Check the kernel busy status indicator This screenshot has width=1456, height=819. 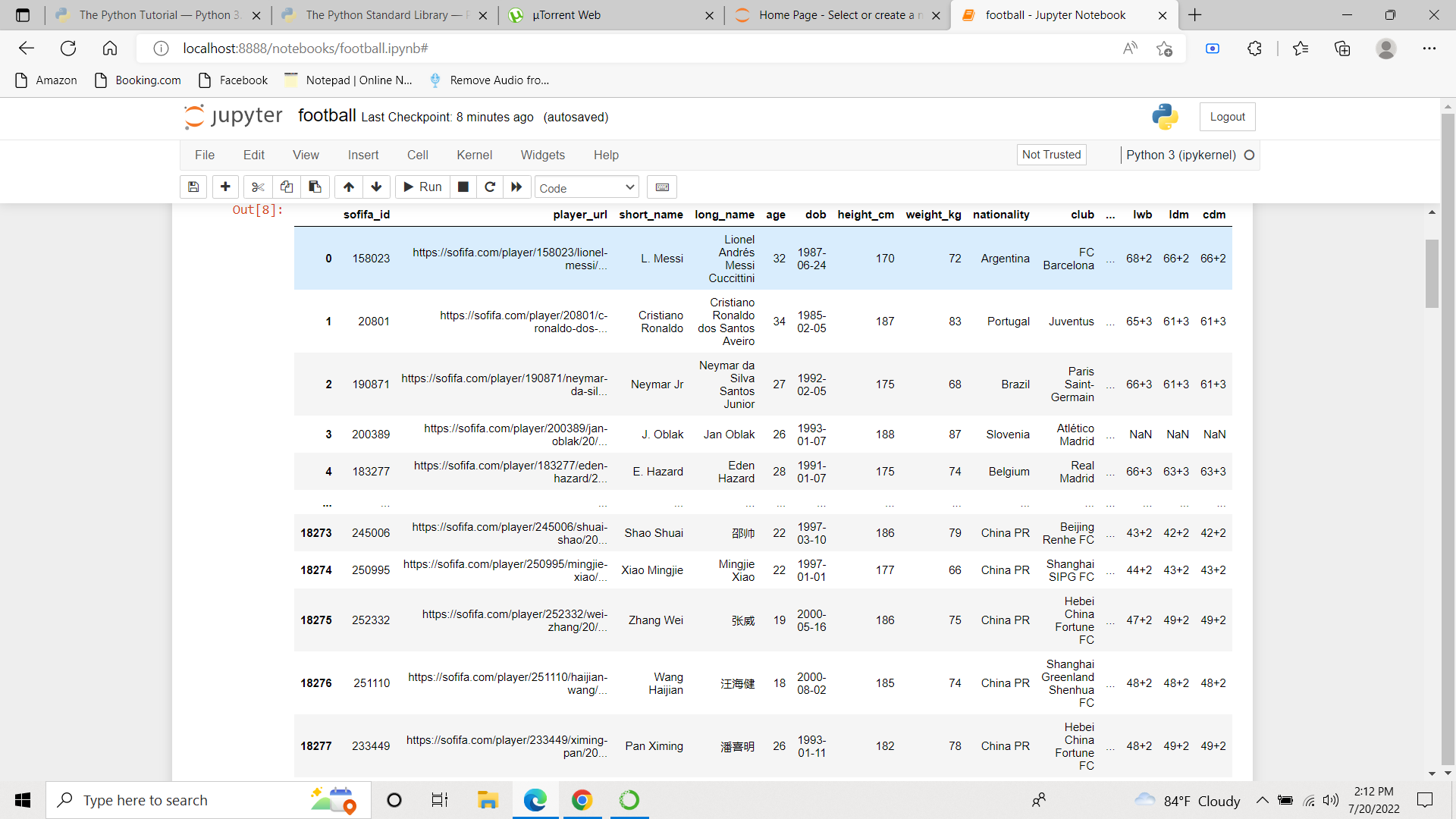1250,155
